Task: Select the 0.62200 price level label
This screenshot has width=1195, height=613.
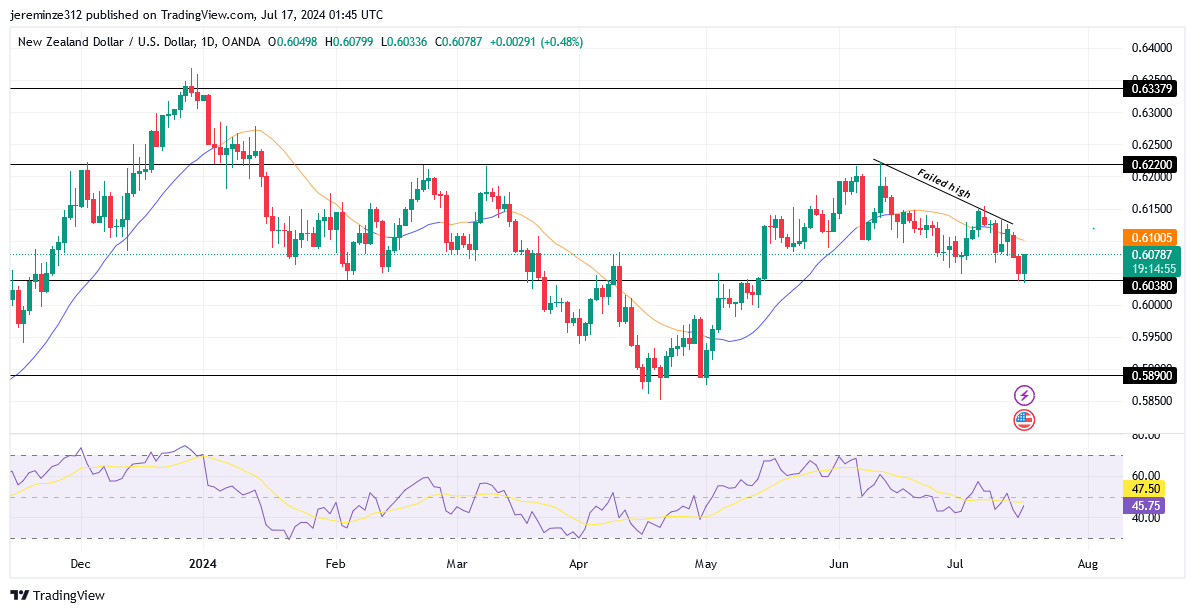Action: [1150, 165]
